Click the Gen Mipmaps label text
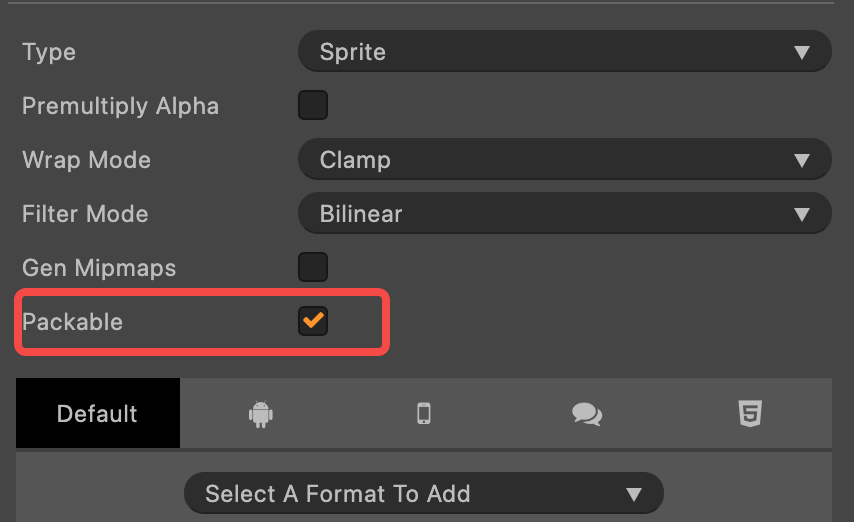This screenshot has height=522, width=854. (x=99, y=268)
